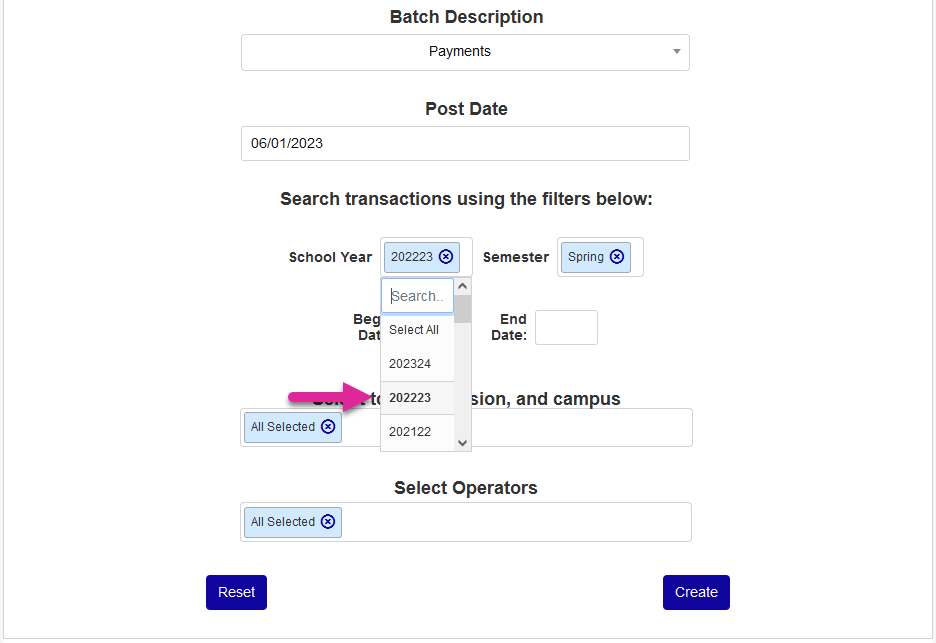The image size is (936, 643).
Task: Select 202324 from the year list
Action: coord(410,364)
